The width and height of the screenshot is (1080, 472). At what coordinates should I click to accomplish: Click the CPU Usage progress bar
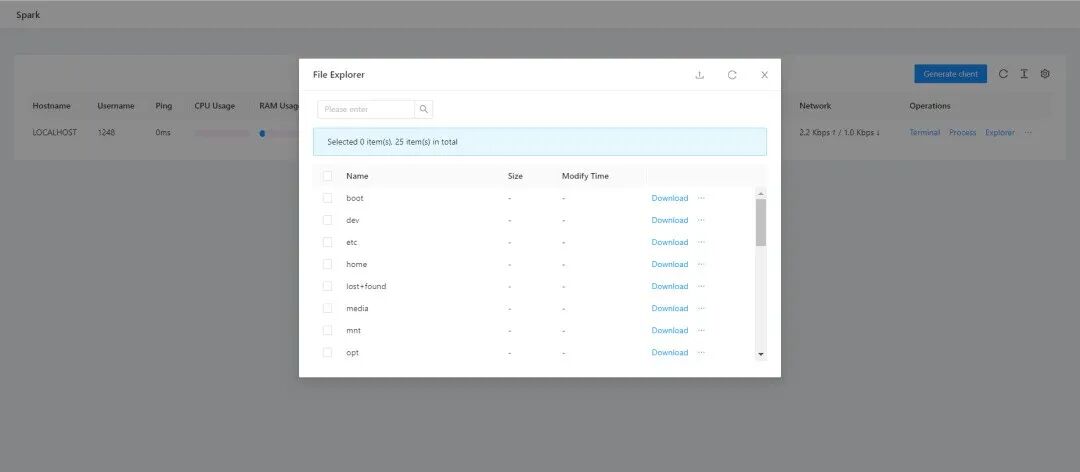[x=222, y=133]
